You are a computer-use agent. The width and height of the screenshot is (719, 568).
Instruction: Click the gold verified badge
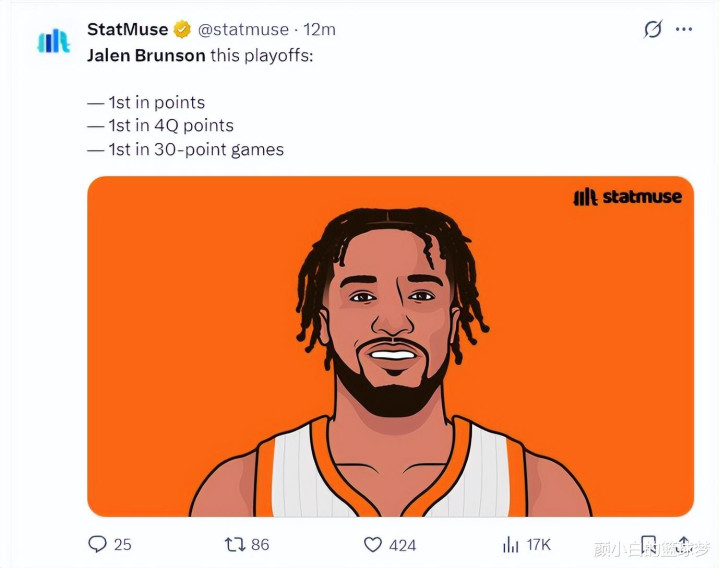[182, 29]
